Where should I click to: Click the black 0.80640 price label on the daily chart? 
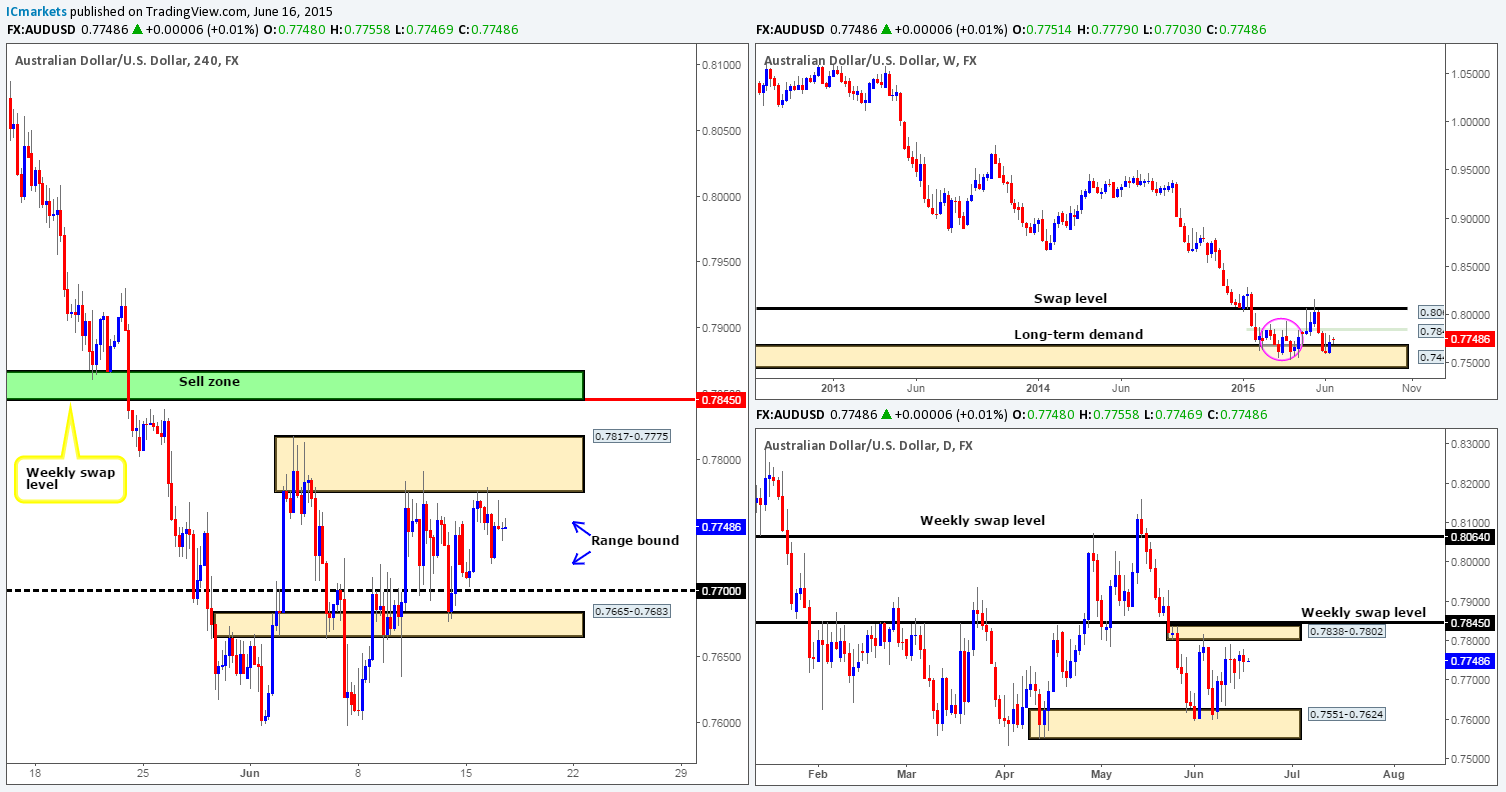(x=1470, y=537)
